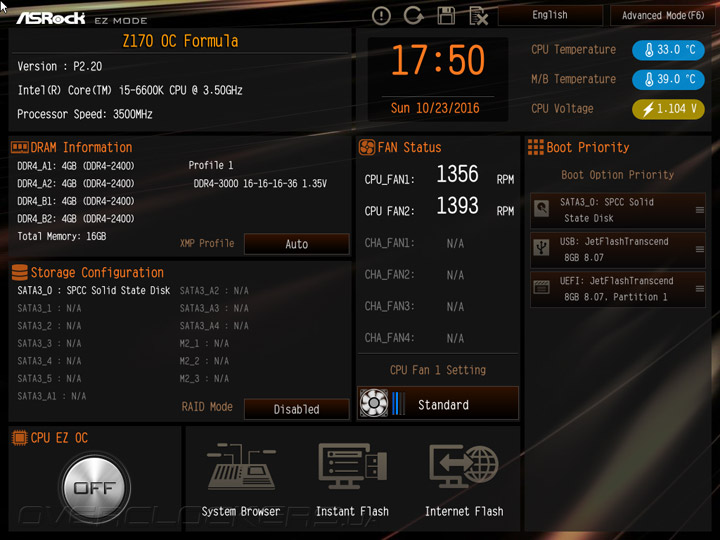
Task: Click the UEFI JetFlashTranscend boot entry icon
Action: [x=542, y=288]
